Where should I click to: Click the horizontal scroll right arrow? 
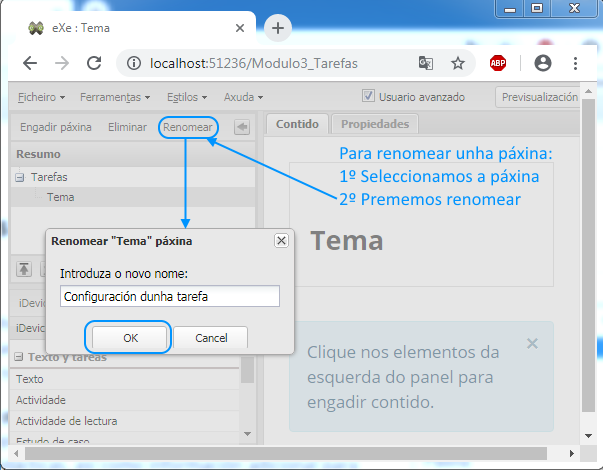pyautogui.click(x=572, y=453)
